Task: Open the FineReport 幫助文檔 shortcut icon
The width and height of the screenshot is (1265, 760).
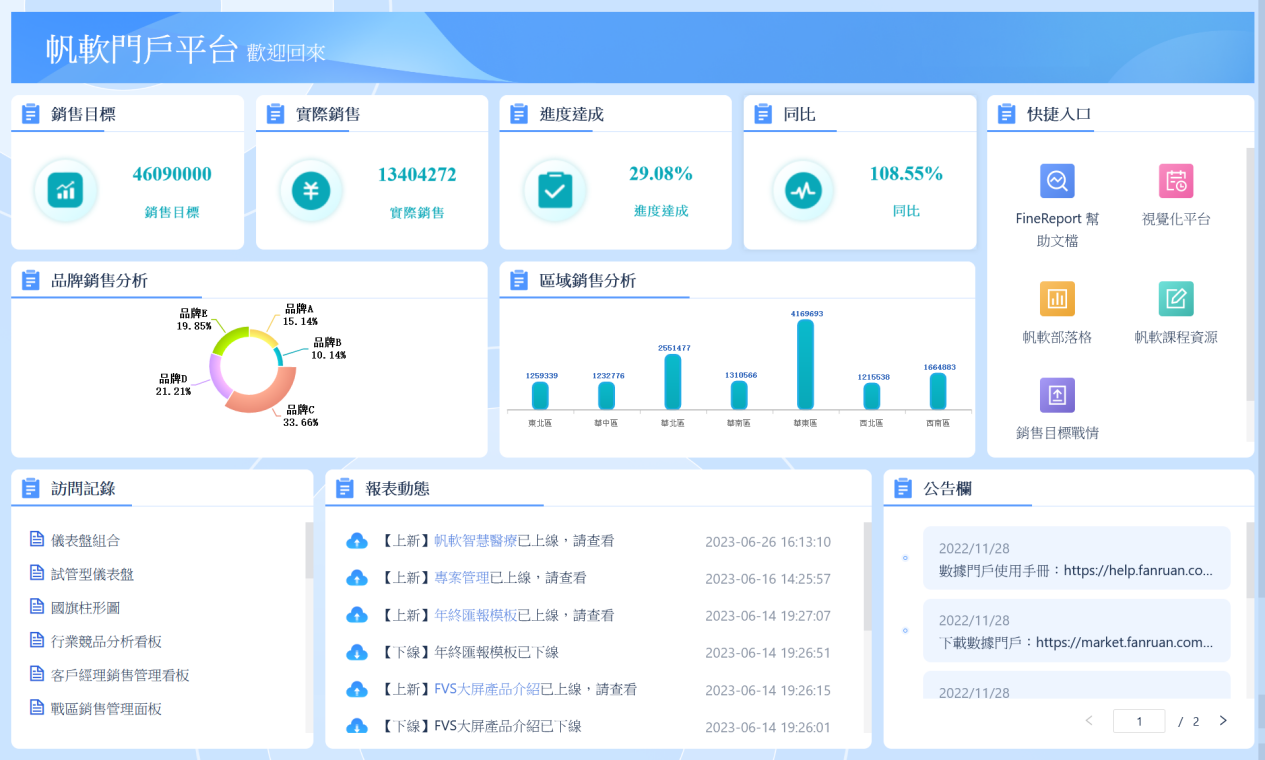Action: 1057,181
